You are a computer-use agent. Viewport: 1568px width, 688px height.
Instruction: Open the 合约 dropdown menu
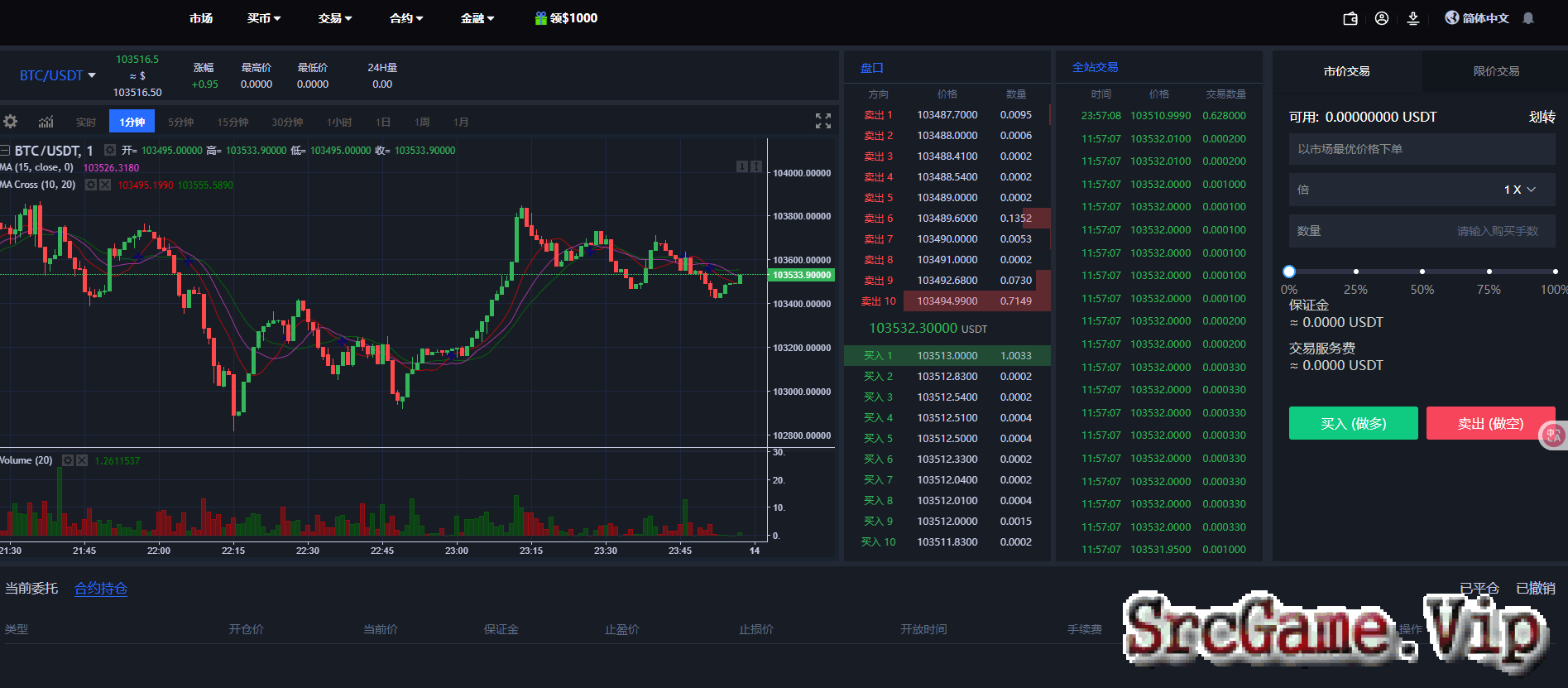406,18
